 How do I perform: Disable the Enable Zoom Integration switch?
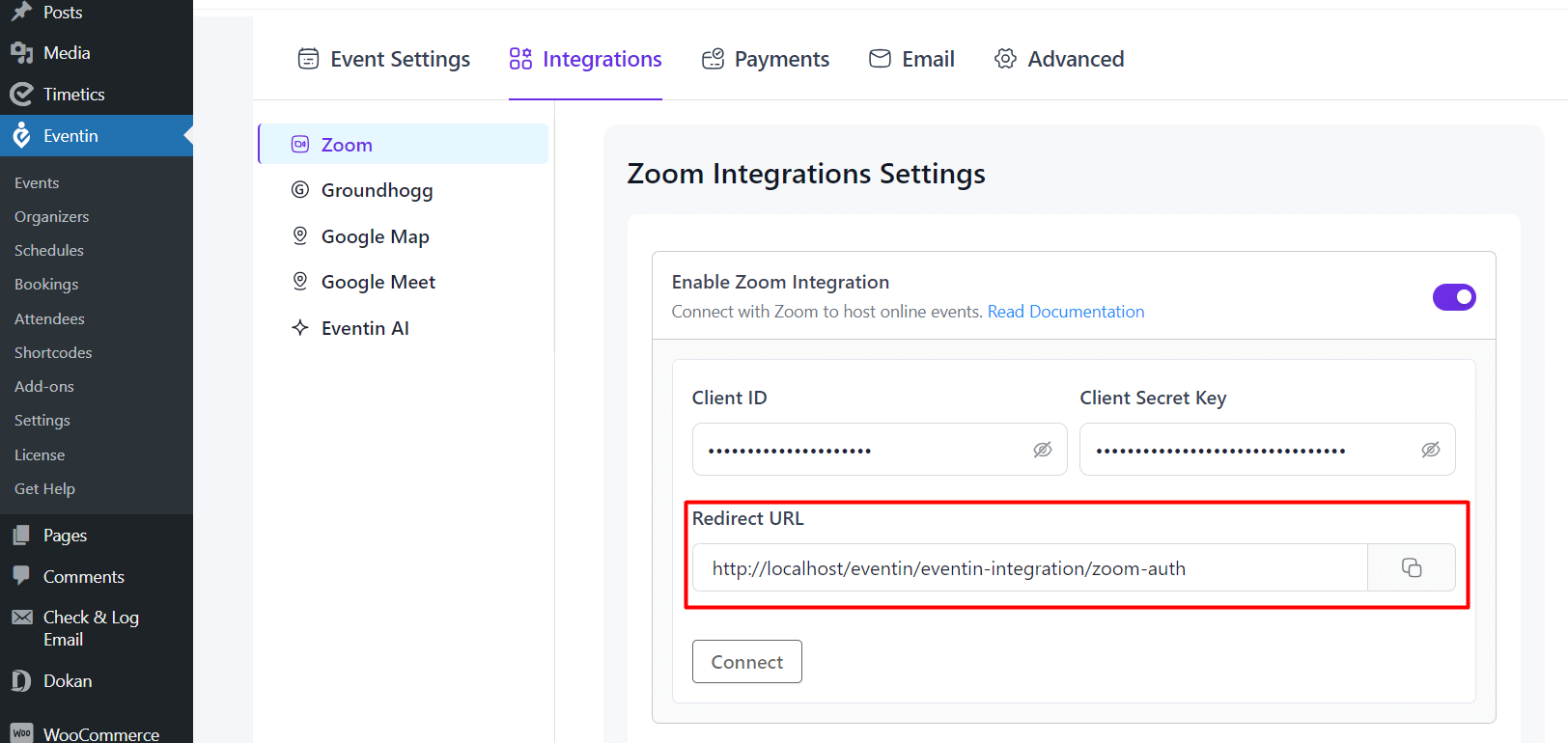1454,297
